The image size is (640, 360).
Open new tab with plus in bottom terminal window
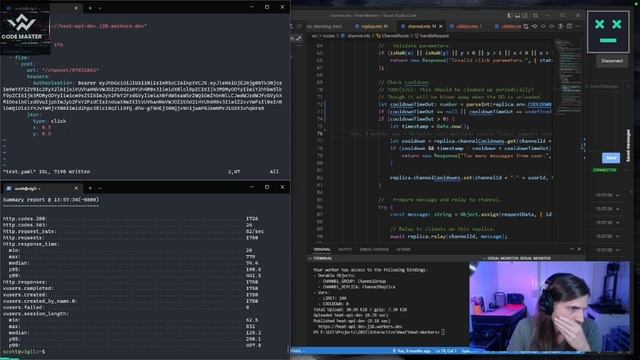pyautogui.click(x=90, y=188)
